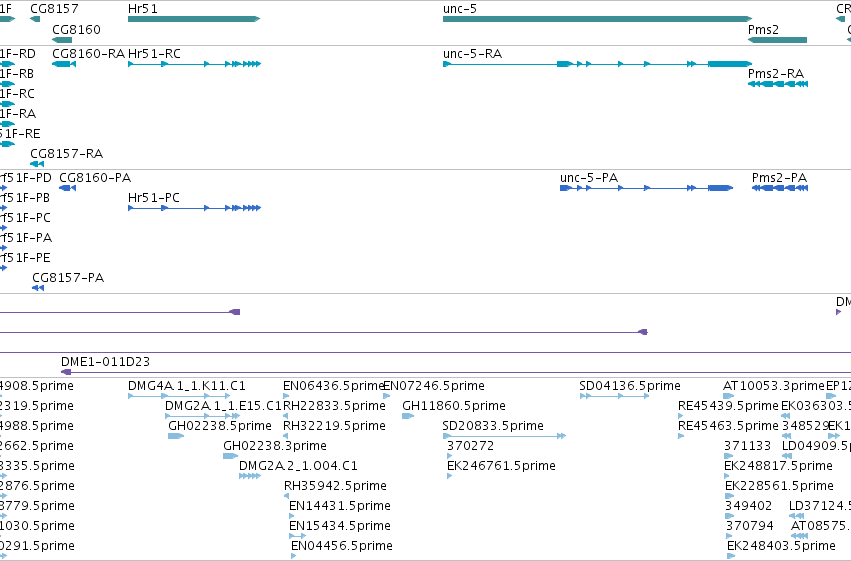Select the EN14431.5prime label
This screenshot has height=561, width=851.
point(340,506)
